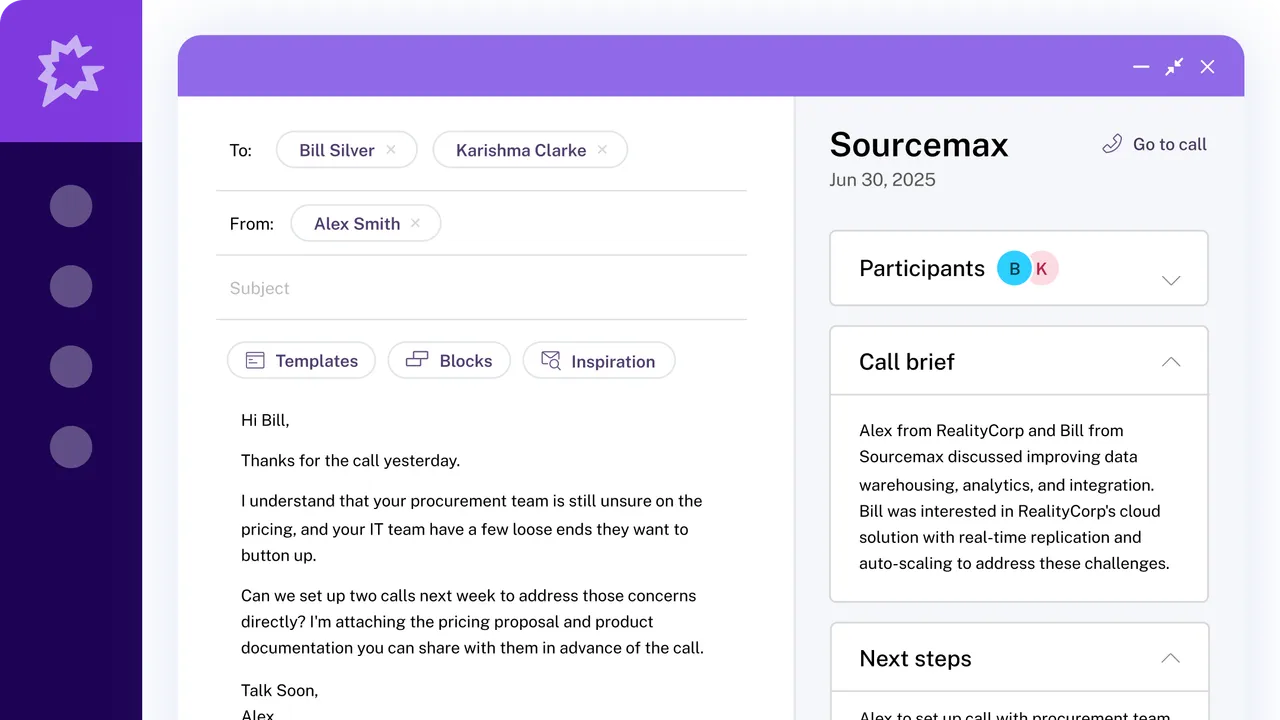This screenshot has width=1280, height=720.
Task: Click into the Subject field
Action: [481, 288]
